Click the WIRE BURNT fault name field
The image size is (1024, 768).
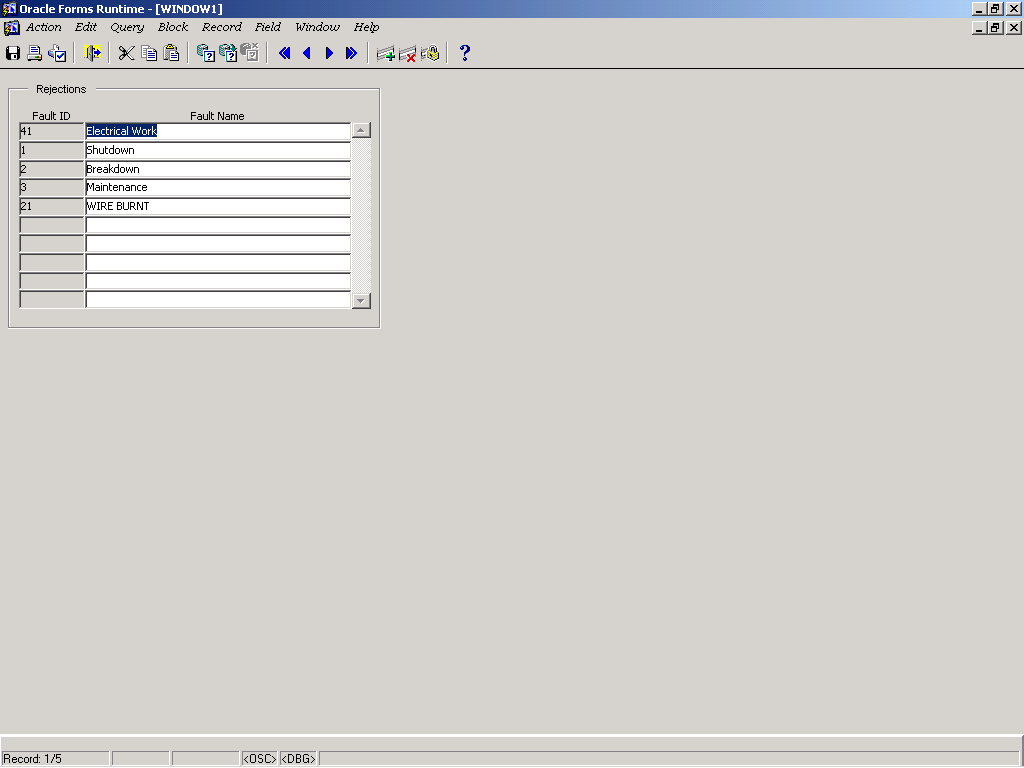coord(217,206)
